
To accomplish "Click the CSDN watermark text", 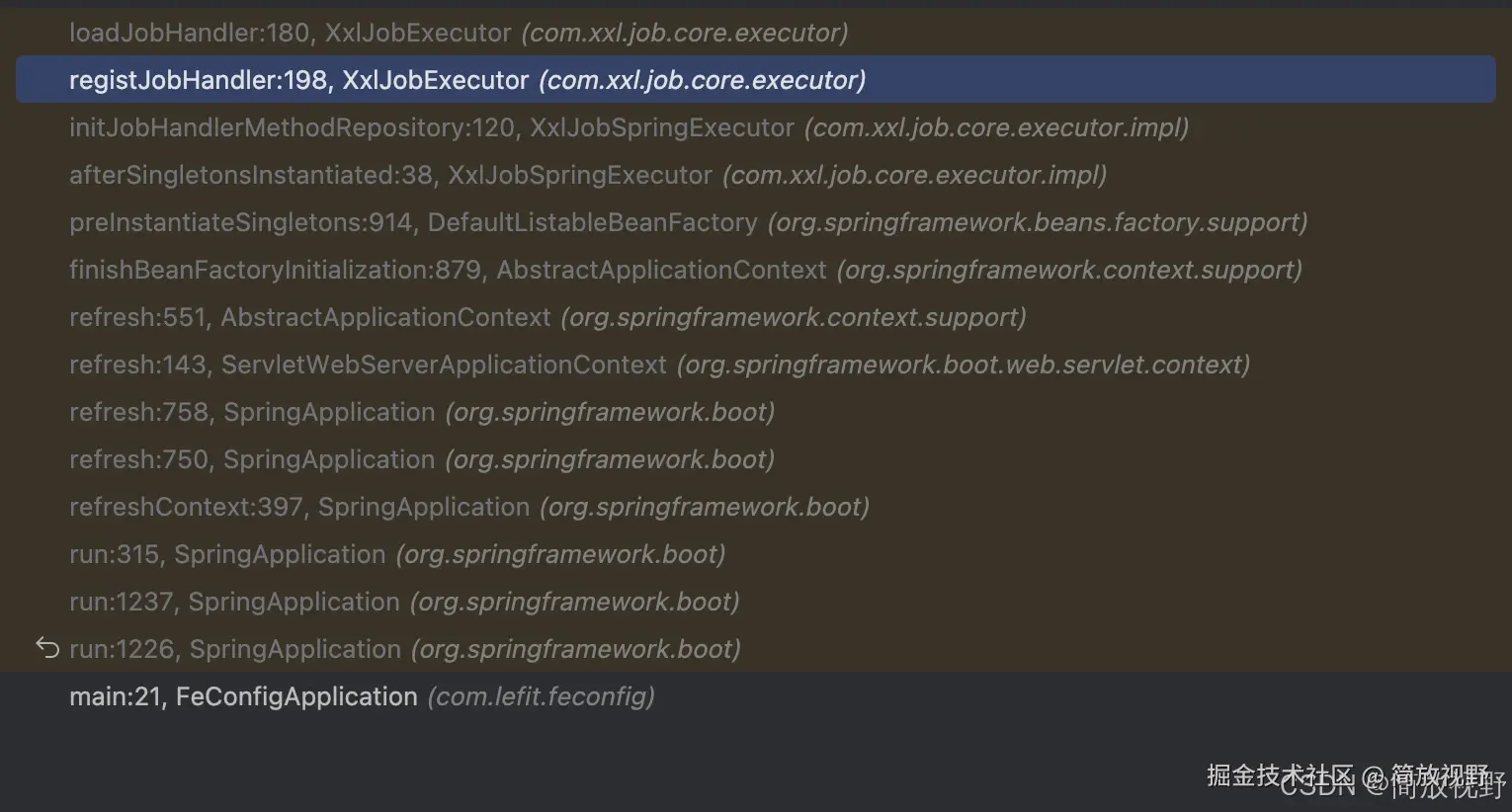I will point(1317,786).
